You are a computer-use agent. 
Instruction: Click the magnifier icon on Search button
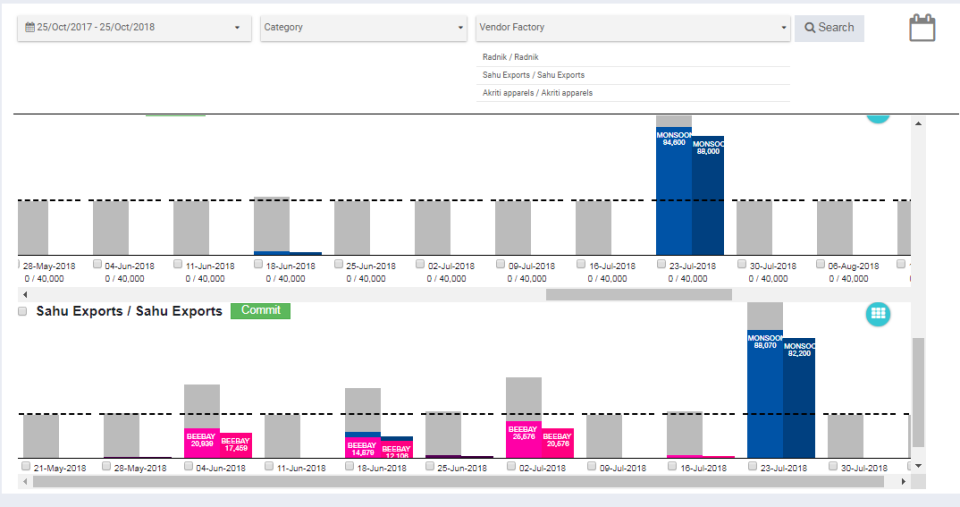click(810, 28)
